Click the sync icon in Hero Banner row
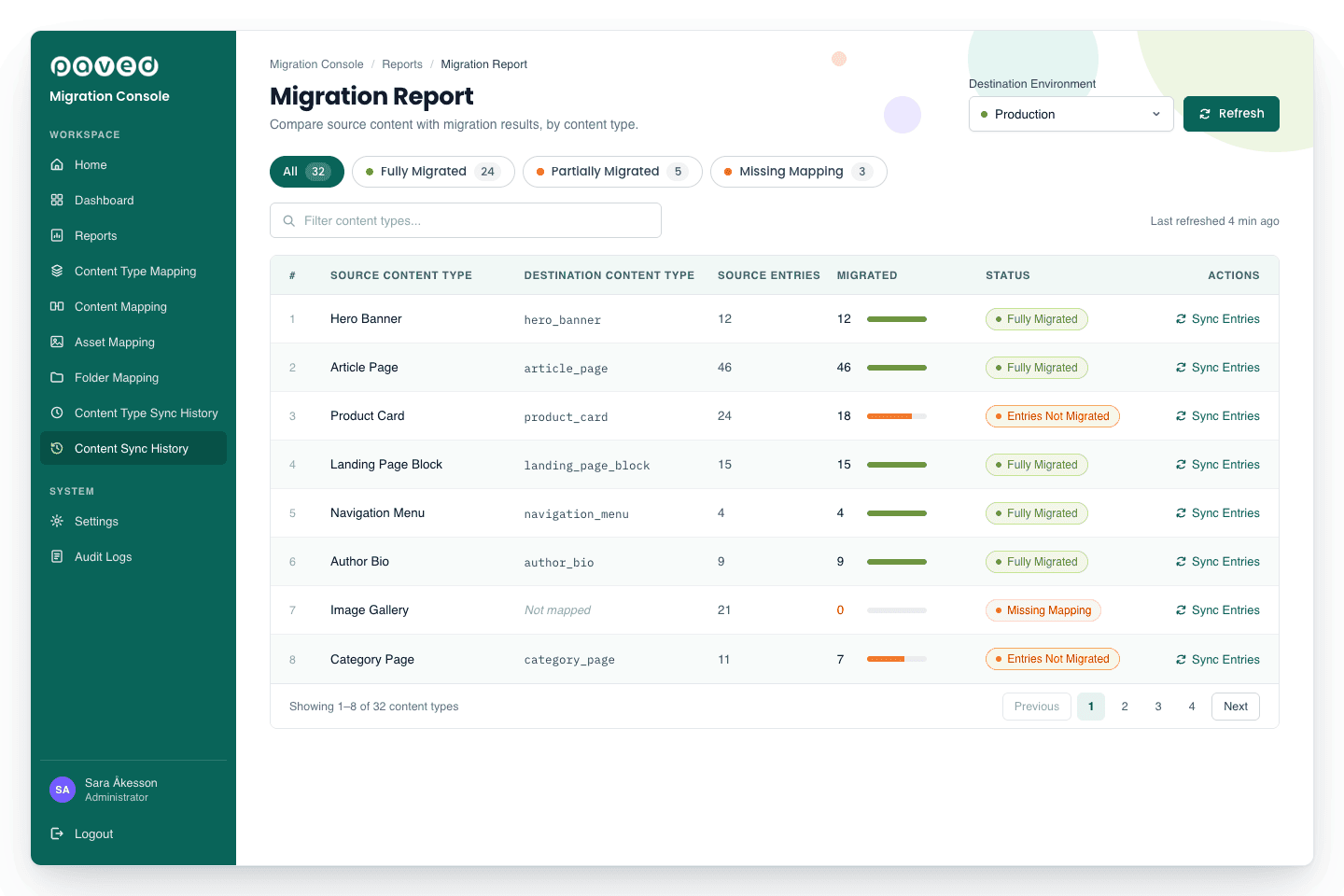Screen dimensions: 1344x896 (x=1182, y=319)
